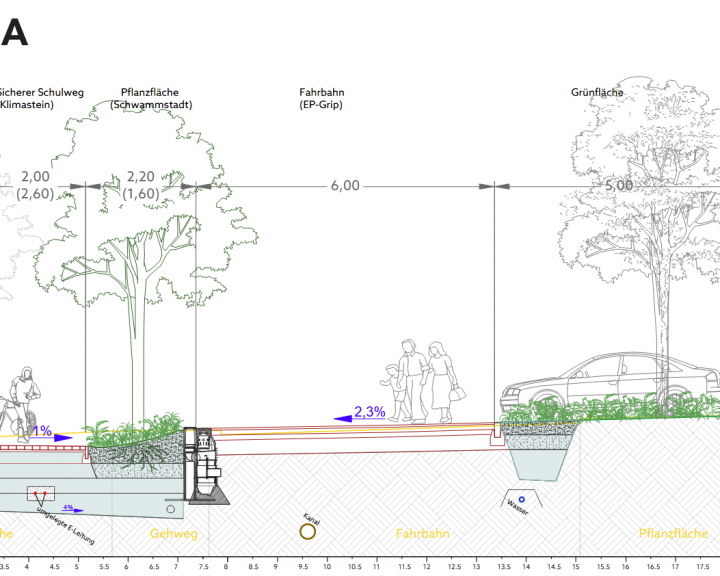Click the blue Wasser pipe symbol

[x=521, y=499]
